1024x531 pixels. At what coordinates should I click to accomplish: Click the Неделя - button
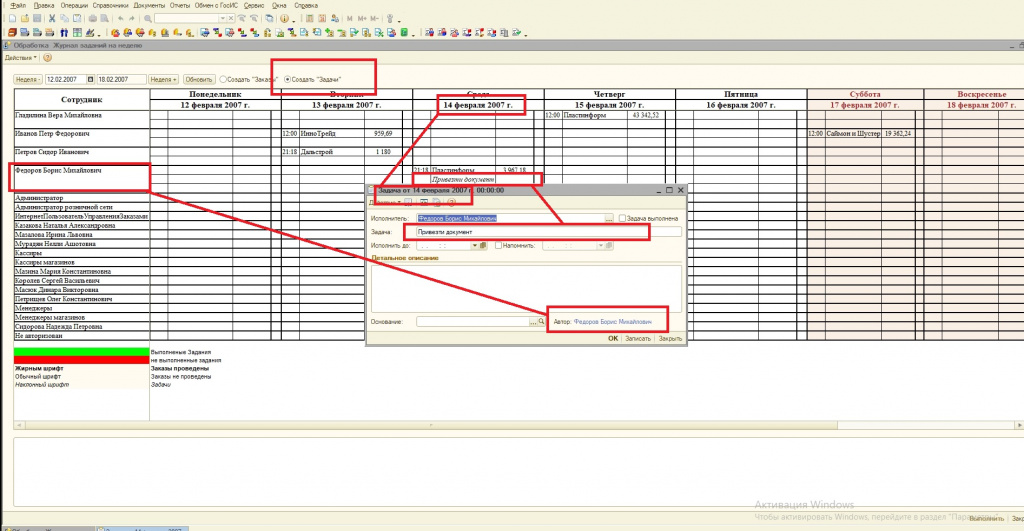click(28, 79)
